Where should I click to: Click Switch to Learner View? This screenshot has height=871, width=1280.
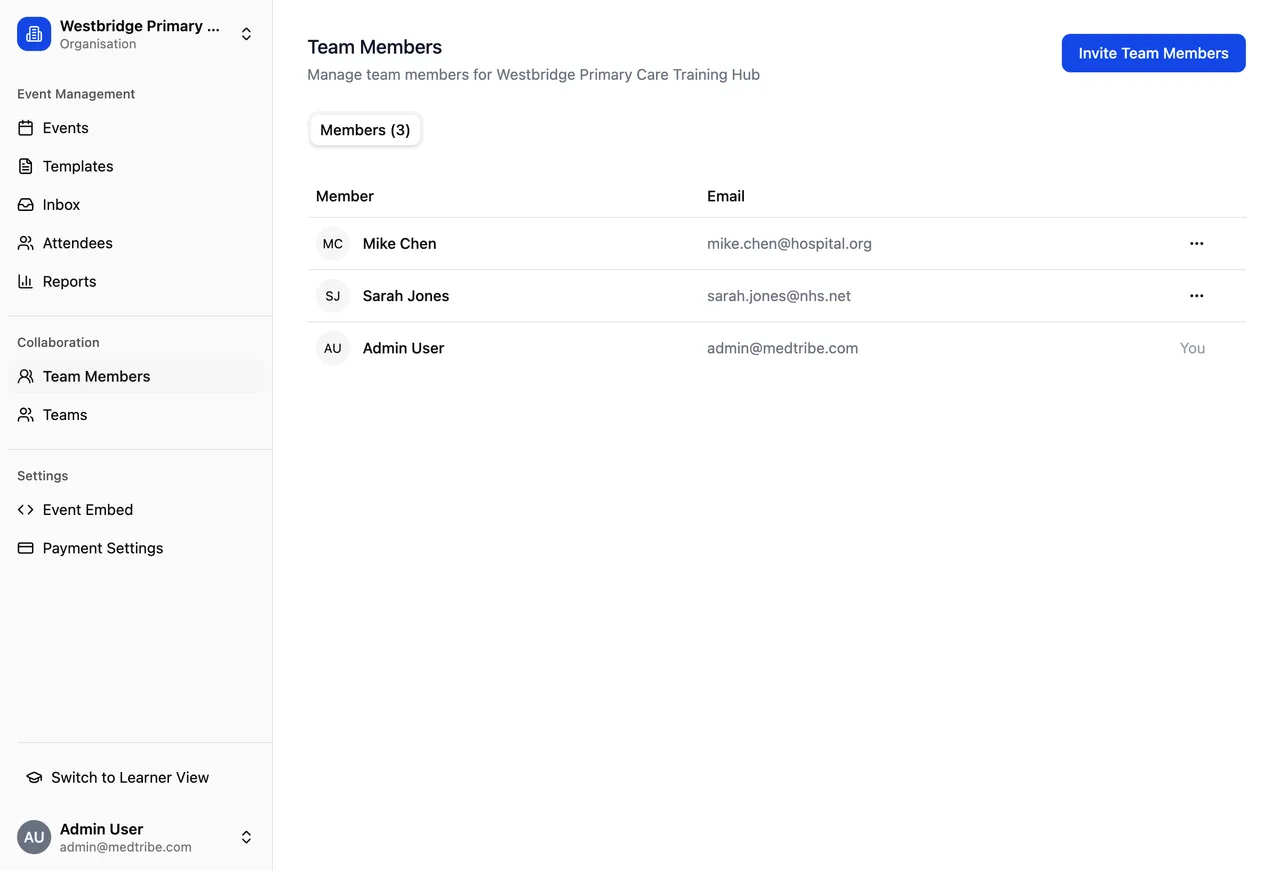click(x=116, y=777)
